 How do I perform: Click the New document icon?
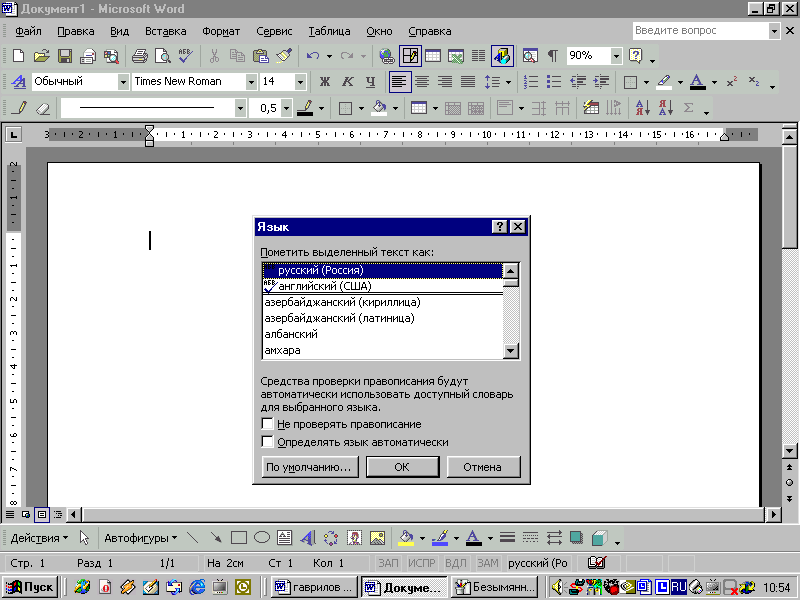[18, 56]
